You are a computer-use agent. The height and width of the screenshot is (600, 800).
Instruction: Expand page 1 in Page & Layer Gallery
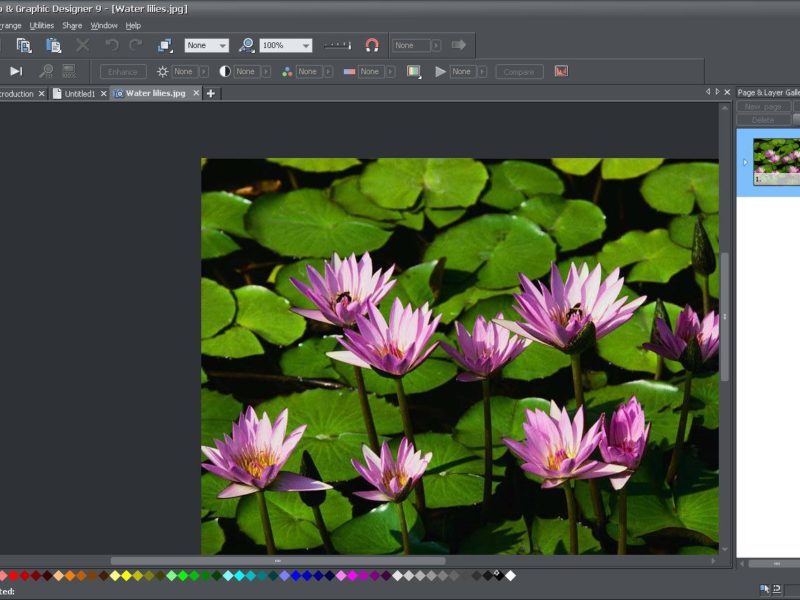[x=744, y=162]
